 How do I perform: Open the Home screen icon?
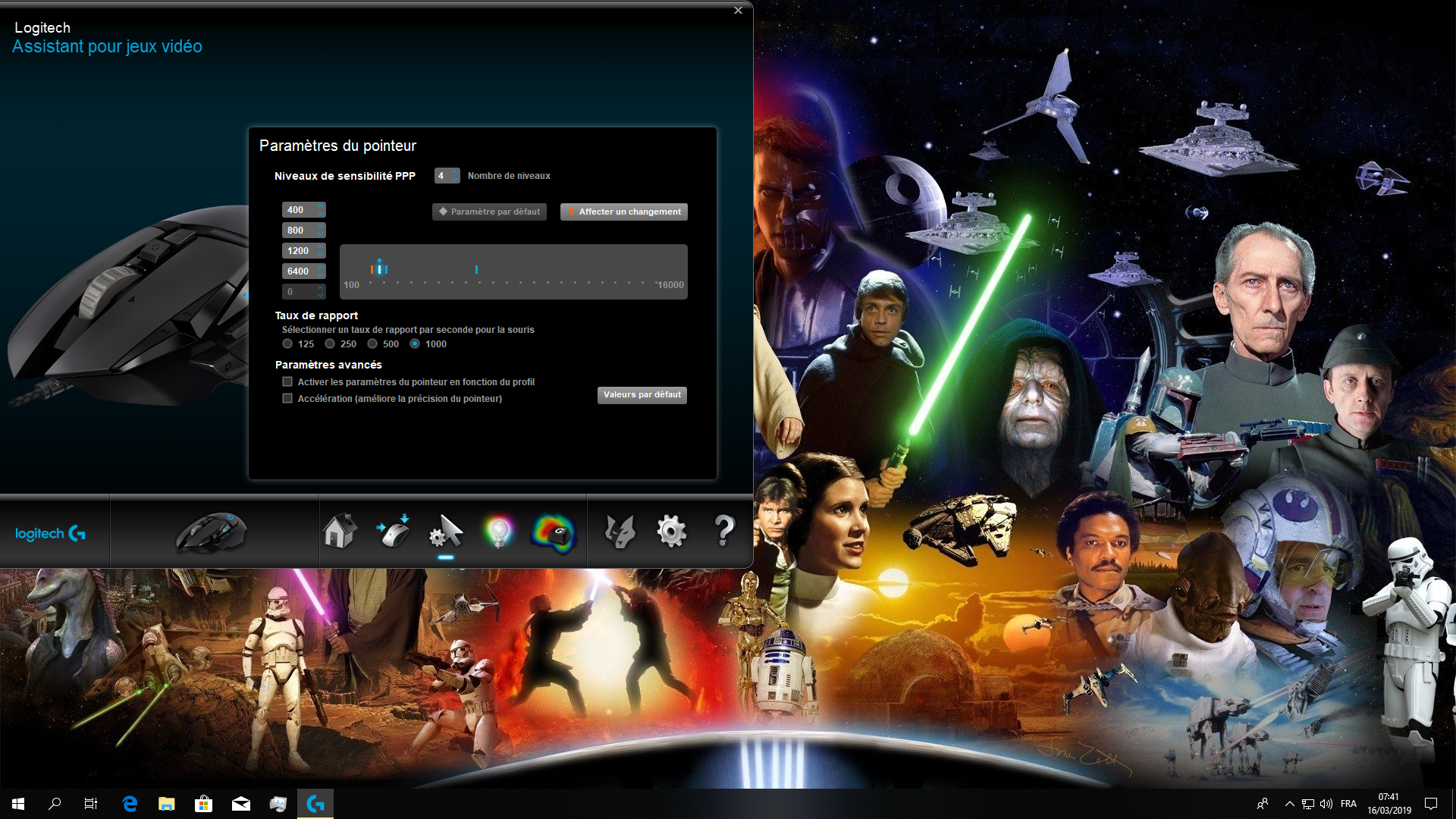(340, 531)
